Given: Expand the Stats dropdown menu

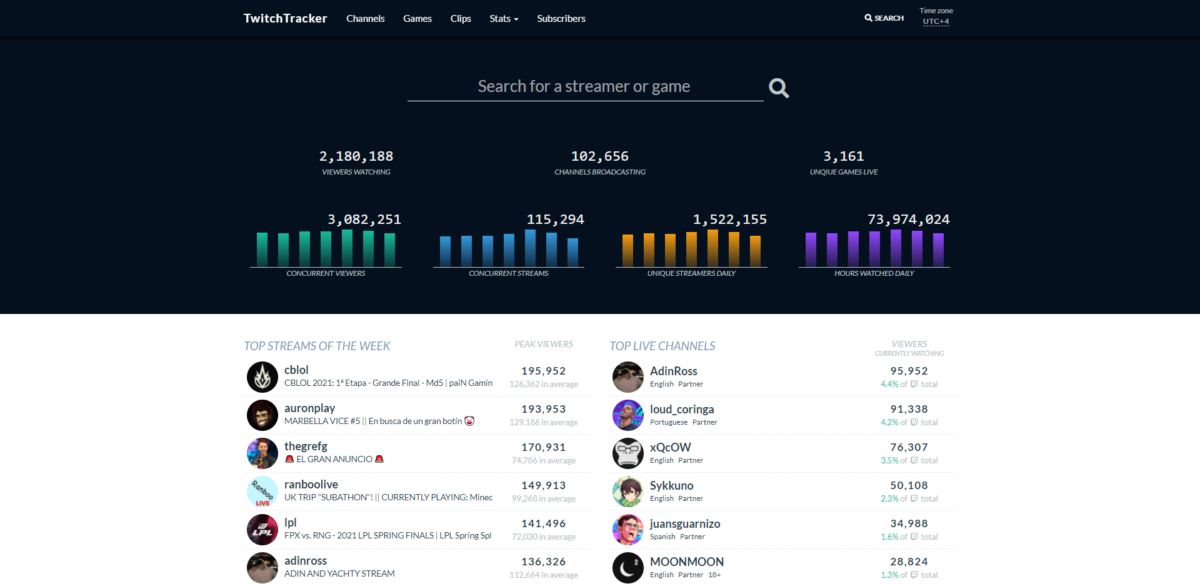Looking at the screenshot, I should click(504, 18).
